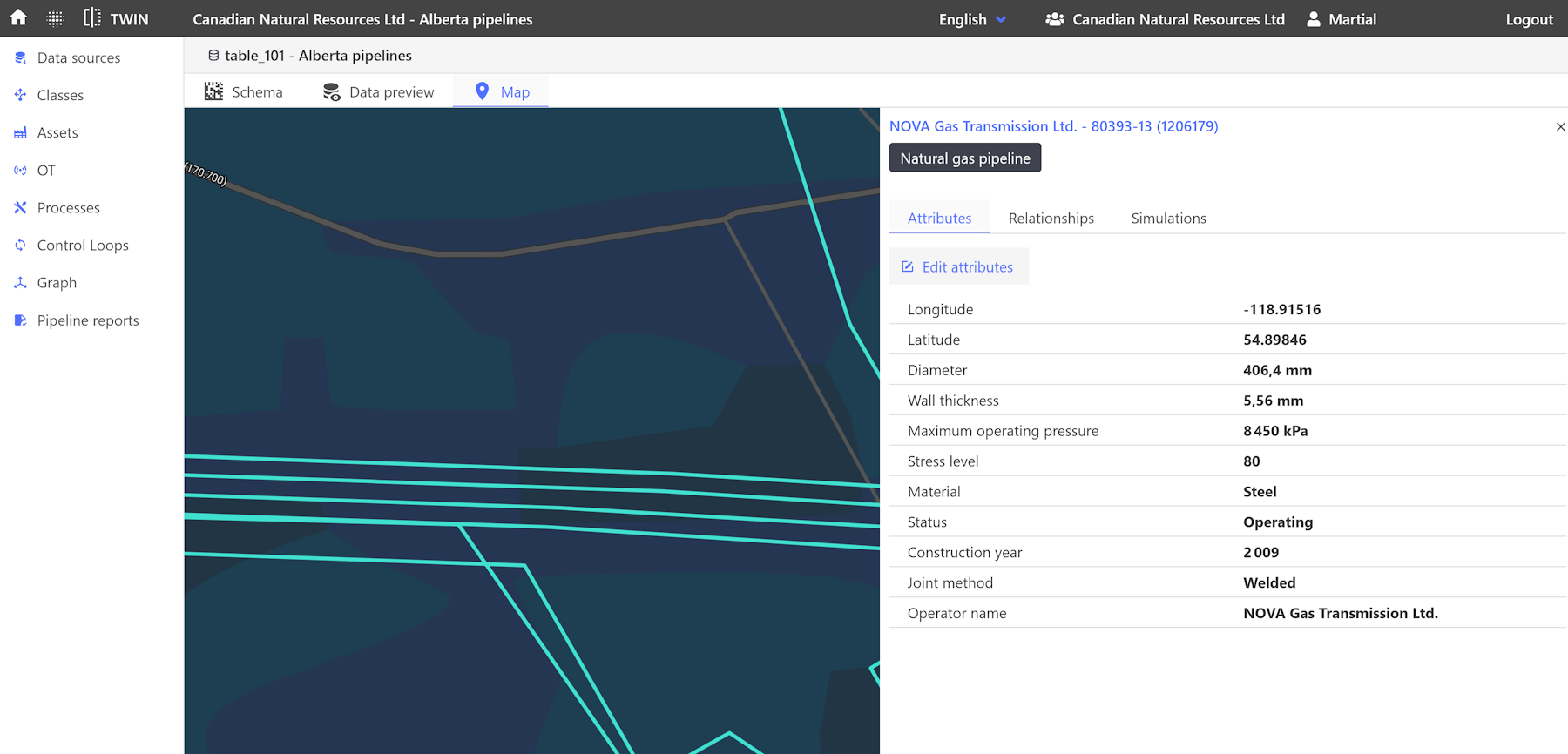The height and width of the screenshot is (754, 1568).
Task: Click the pencil icon on Edit attributes
Action: [907, 266]
